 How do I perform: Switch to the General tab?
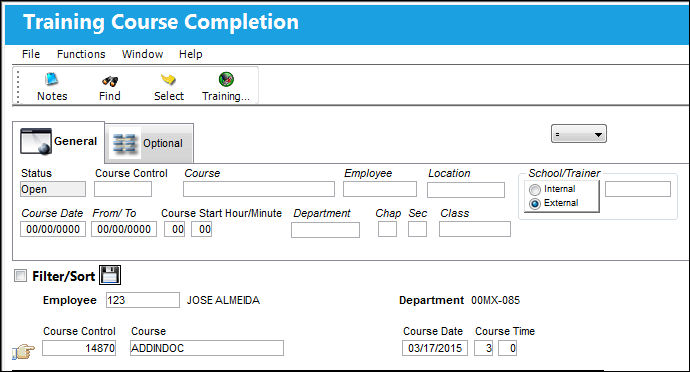pos(59,142)
